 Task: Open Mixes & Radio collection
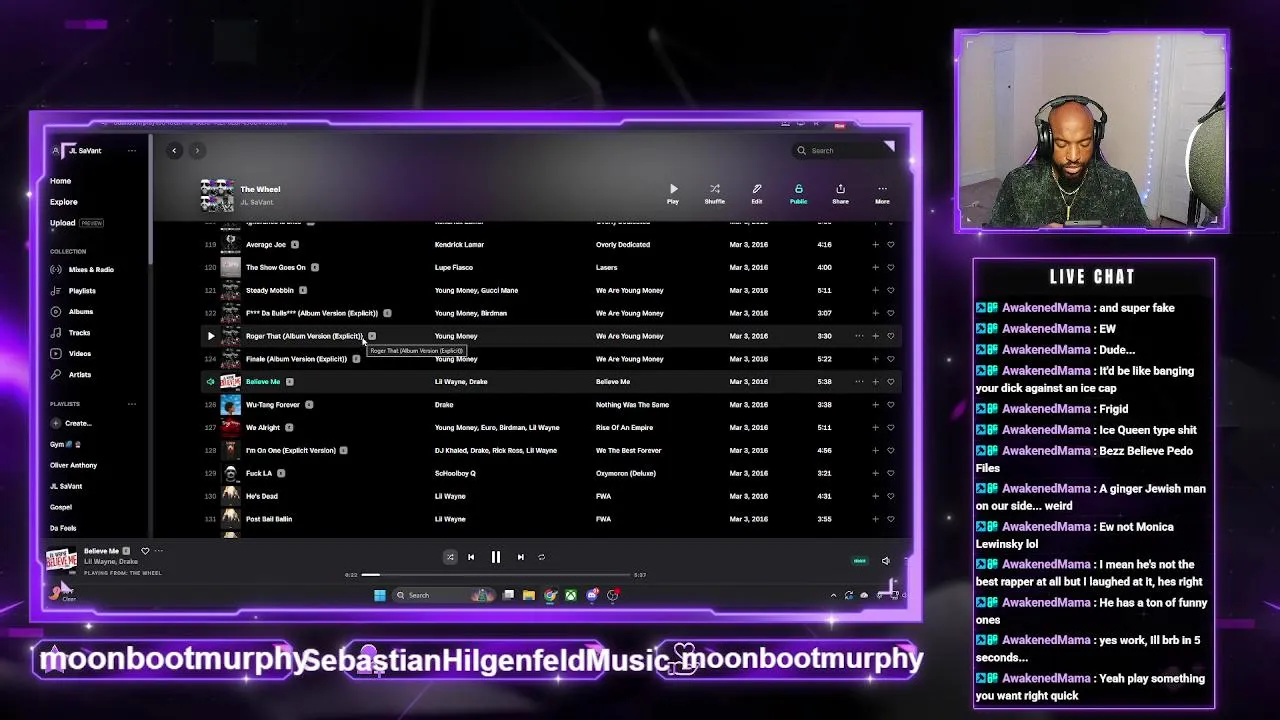82,269
